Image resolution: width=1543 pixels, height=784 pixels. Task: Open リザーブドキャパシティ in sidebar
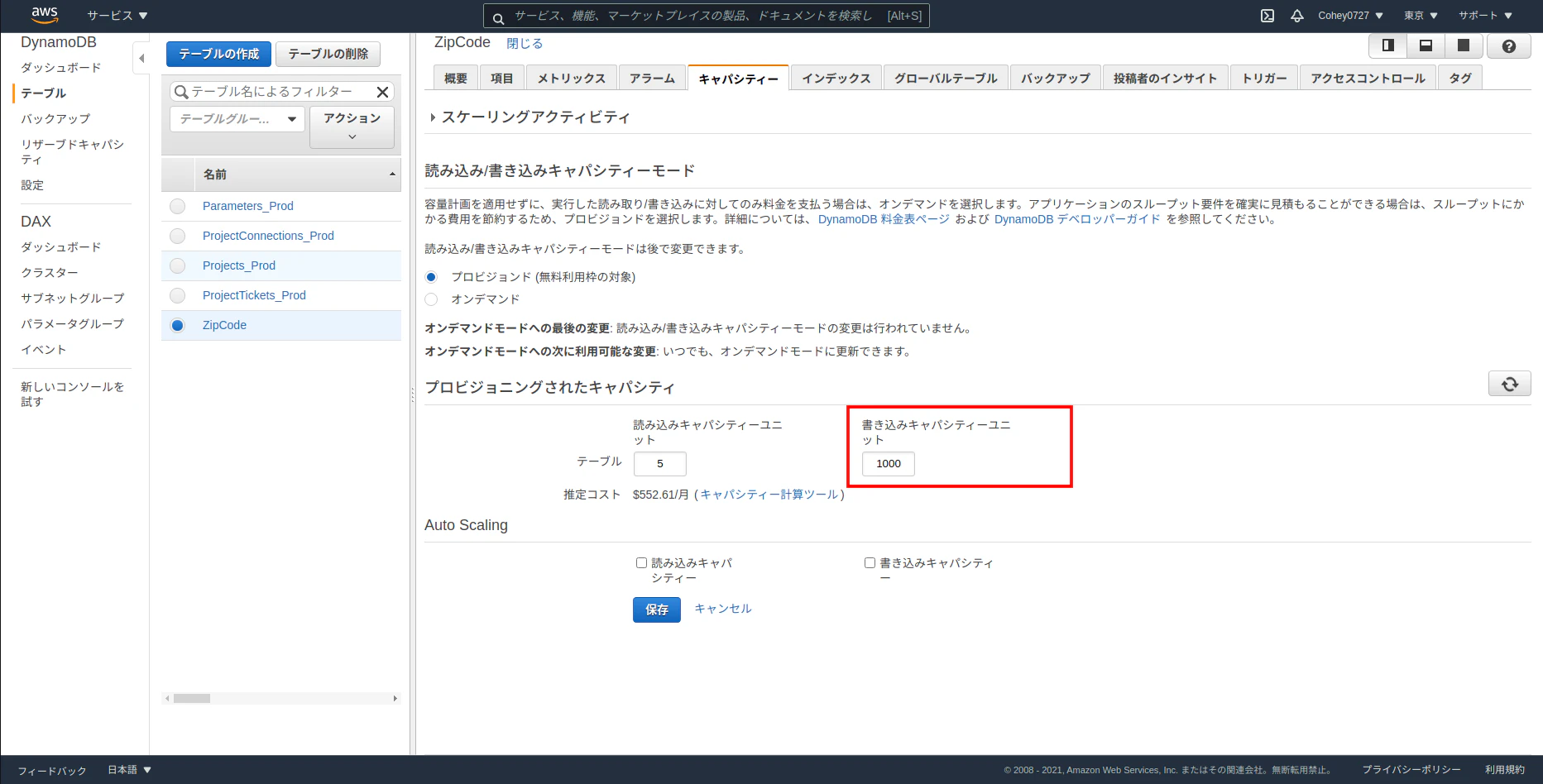pos(72,152)
